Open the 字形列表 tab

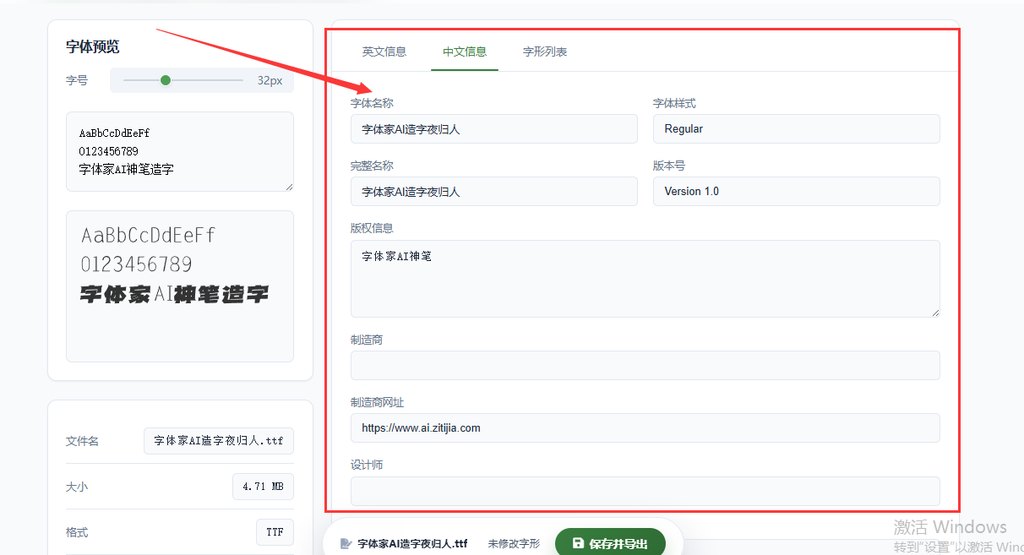pyautogui.click(x=545, y=52)
